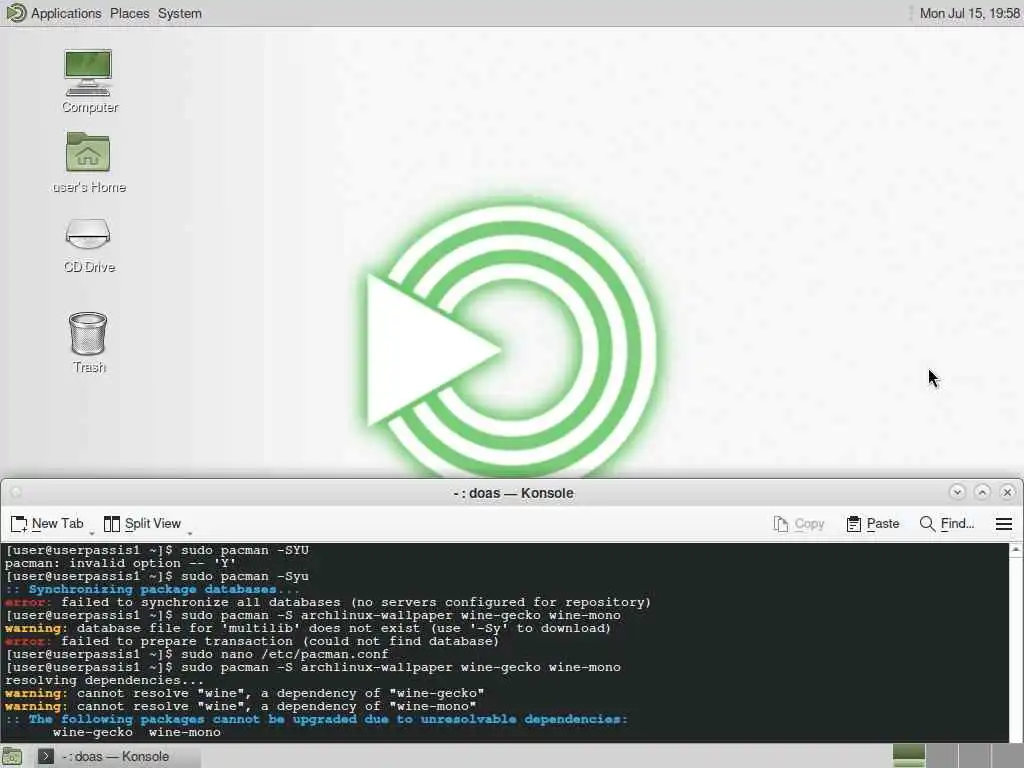Switch to the second workspace in the switcher
Image resolution: width=1024 pixels, height=768 pixels.
pos(942,756)
